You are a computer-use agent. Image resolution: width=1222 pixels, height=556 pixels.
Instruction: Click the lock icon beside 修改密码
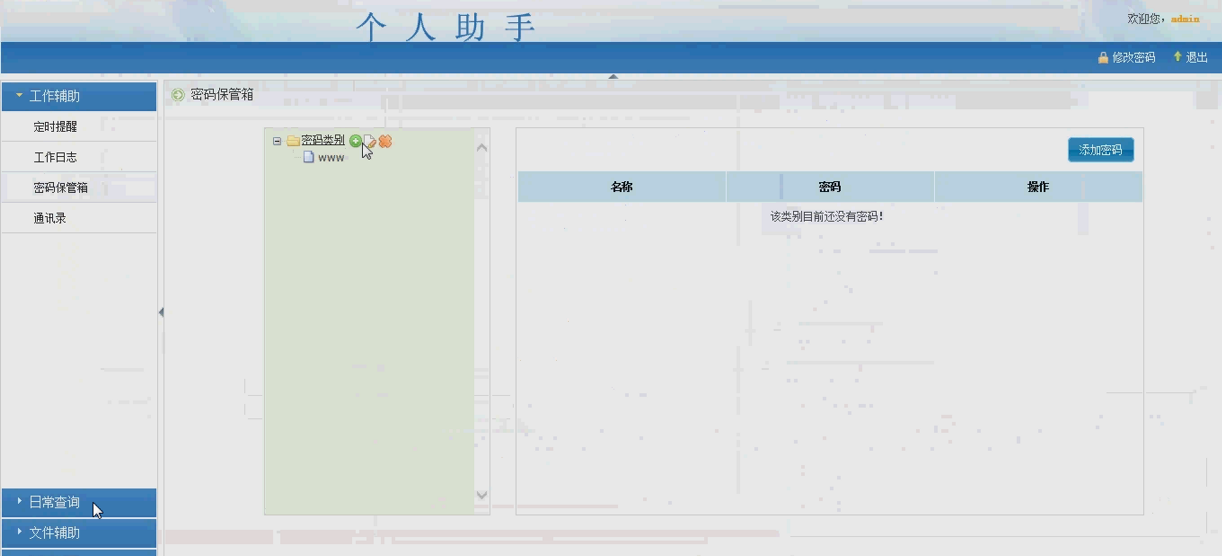pyautogui.click(x=1103, y=58)
